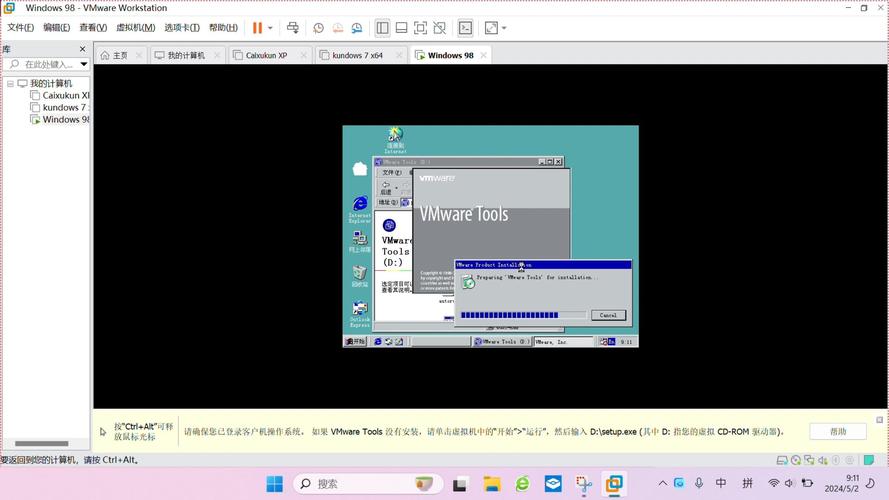Click the taskbar clock showing 9:11

pos(841,484)
